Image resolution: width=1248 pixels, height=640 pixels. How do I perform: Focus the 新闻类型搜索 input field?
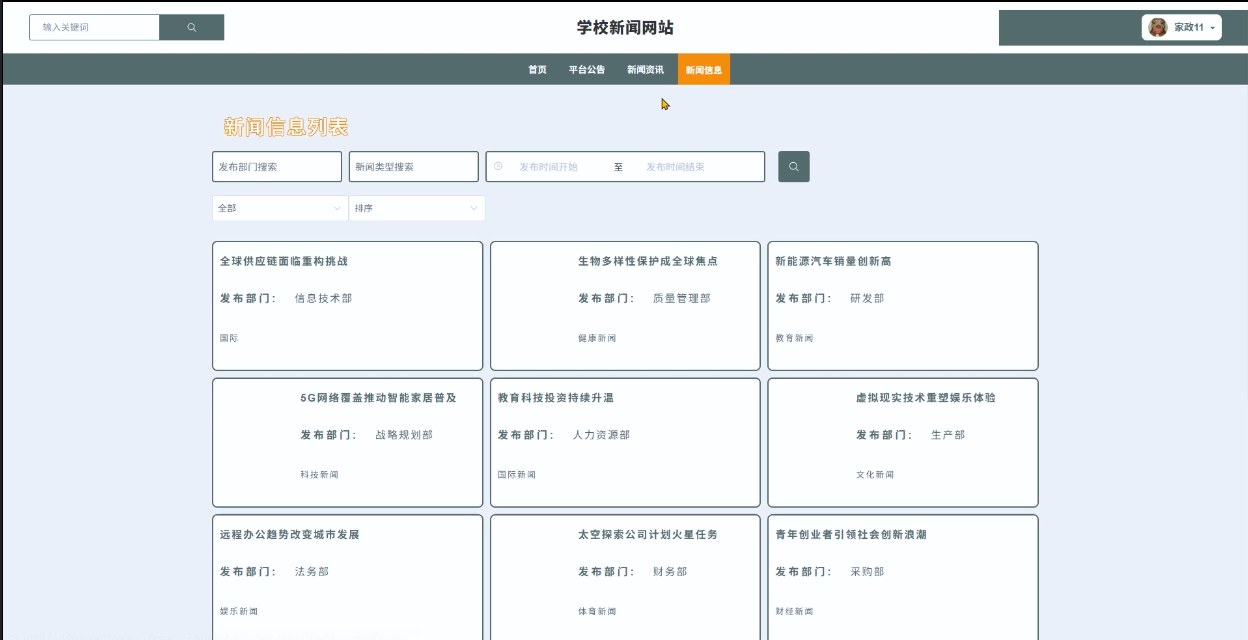[x=414, y=167]
